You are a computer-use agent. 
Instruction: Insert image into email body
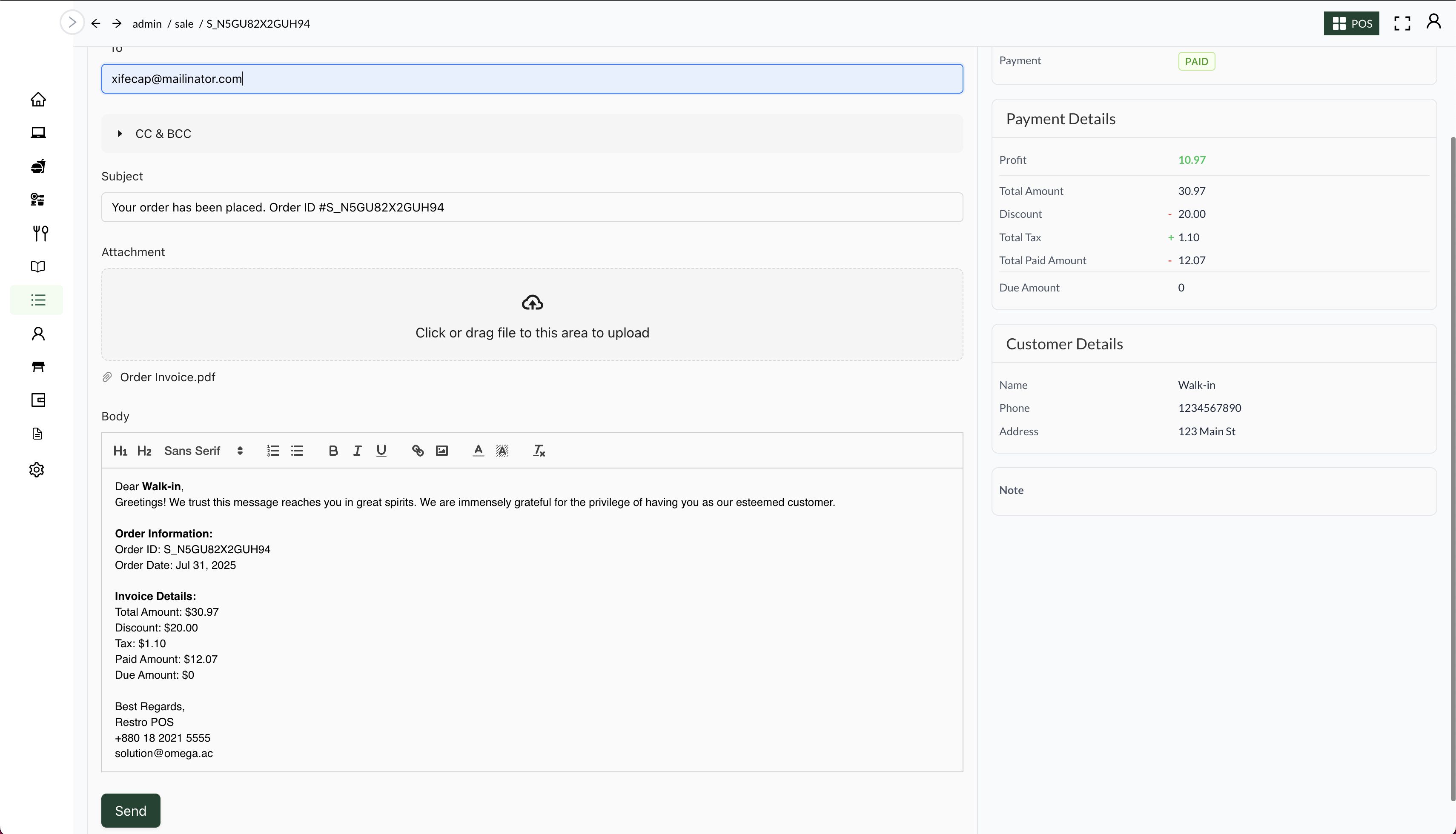point(442,451)
